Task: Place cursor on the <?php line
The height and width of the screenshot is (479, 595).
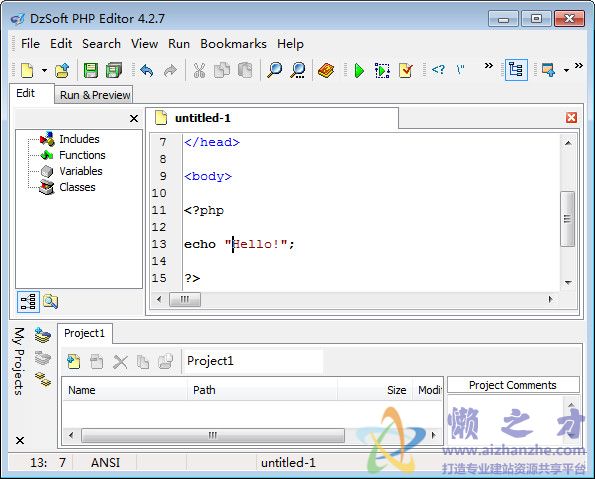Action: 204,210
